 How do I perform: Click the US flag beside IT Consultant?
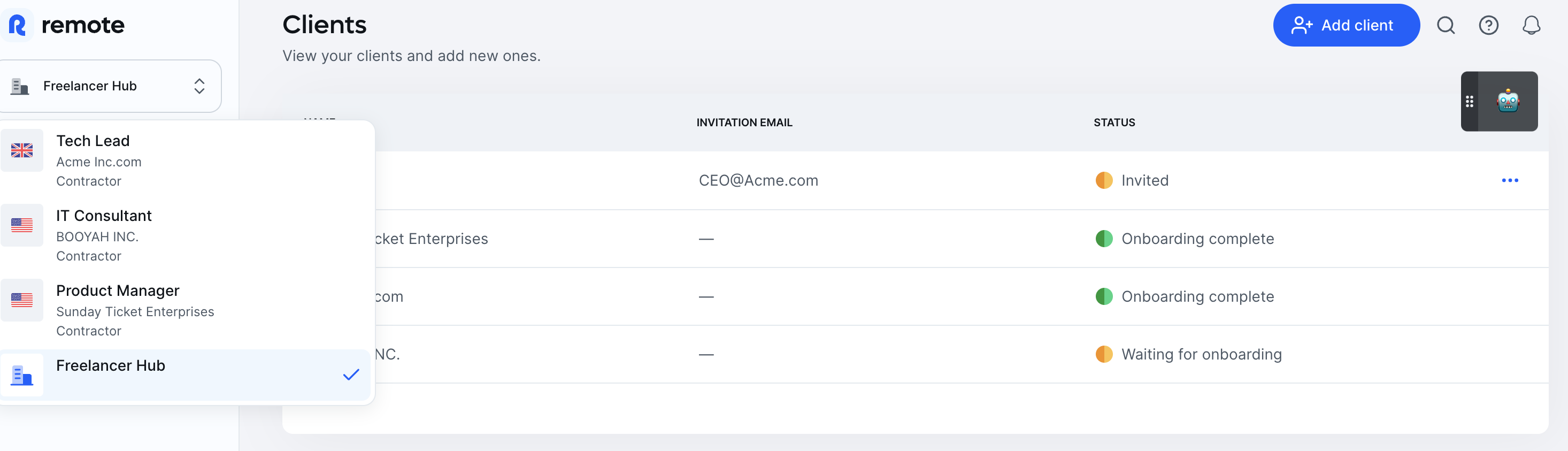[x=22, y=225]
